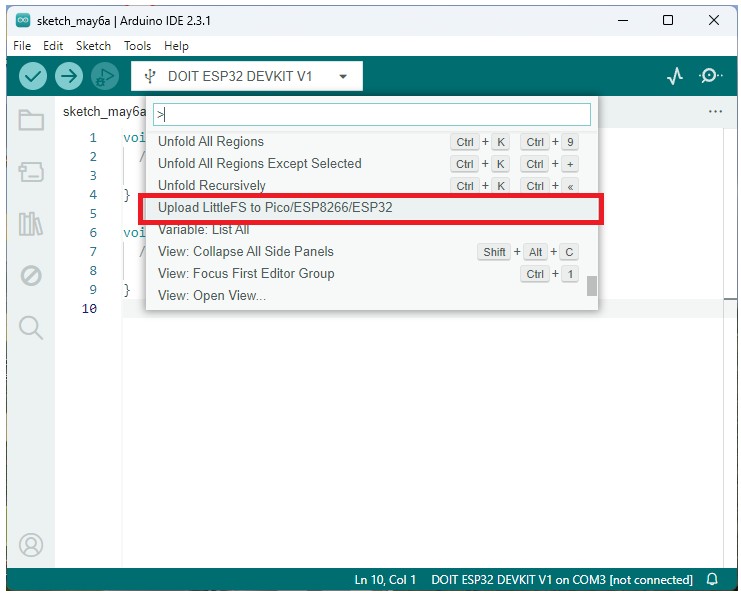Open the Search sidebar magnifier icon
This screenshot has width=741, height=594.
coord(31,327)
